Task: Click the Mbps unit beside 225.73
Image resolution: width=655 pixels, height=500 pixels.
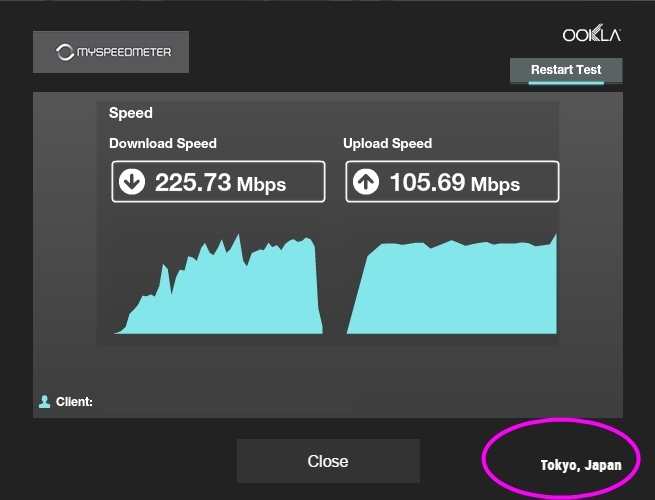Action: [x=261, y=184]
